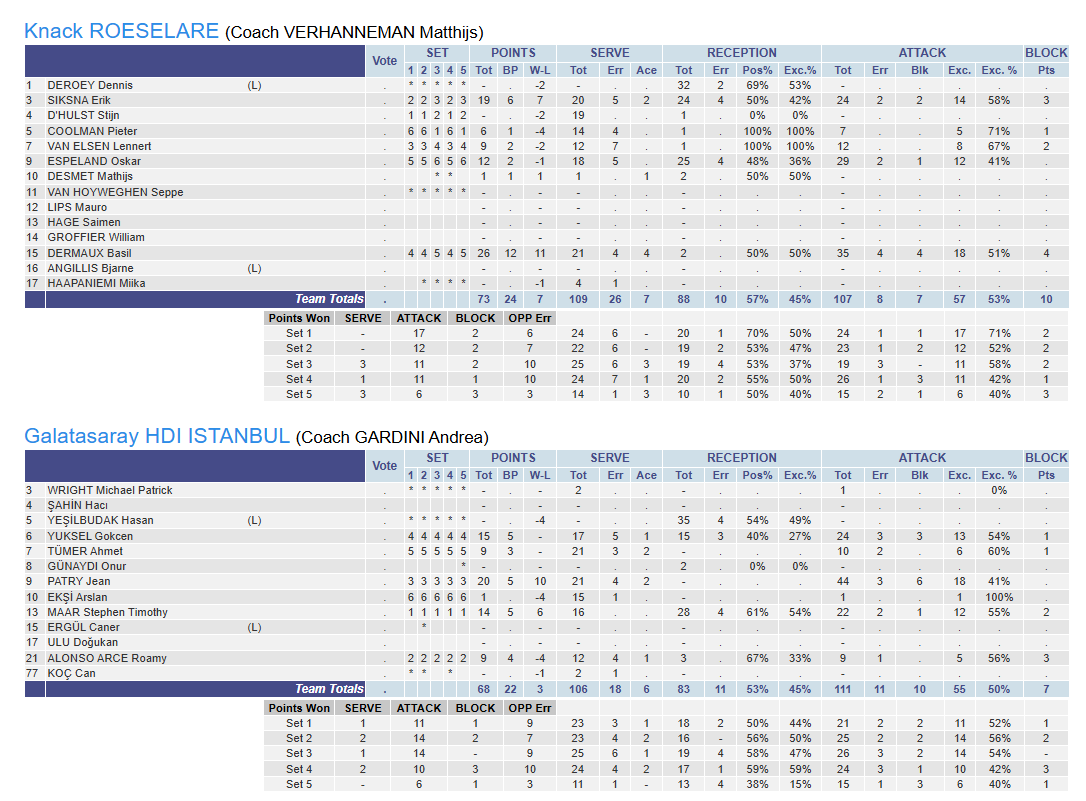The height and width of the screenshot is (801, 1086).
Task: Open player DEROEY Dennis
Action: [90, 86]
